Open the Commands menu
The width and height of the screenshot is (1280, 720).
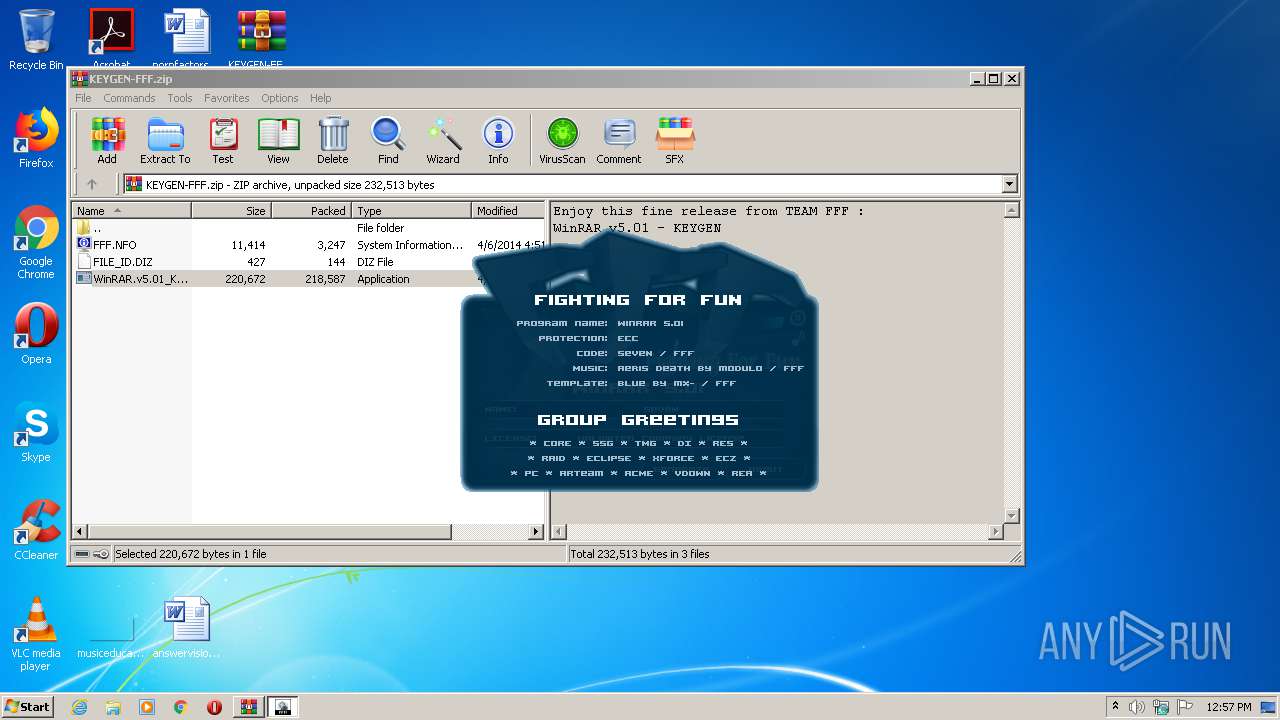click(x=129, y=98)
